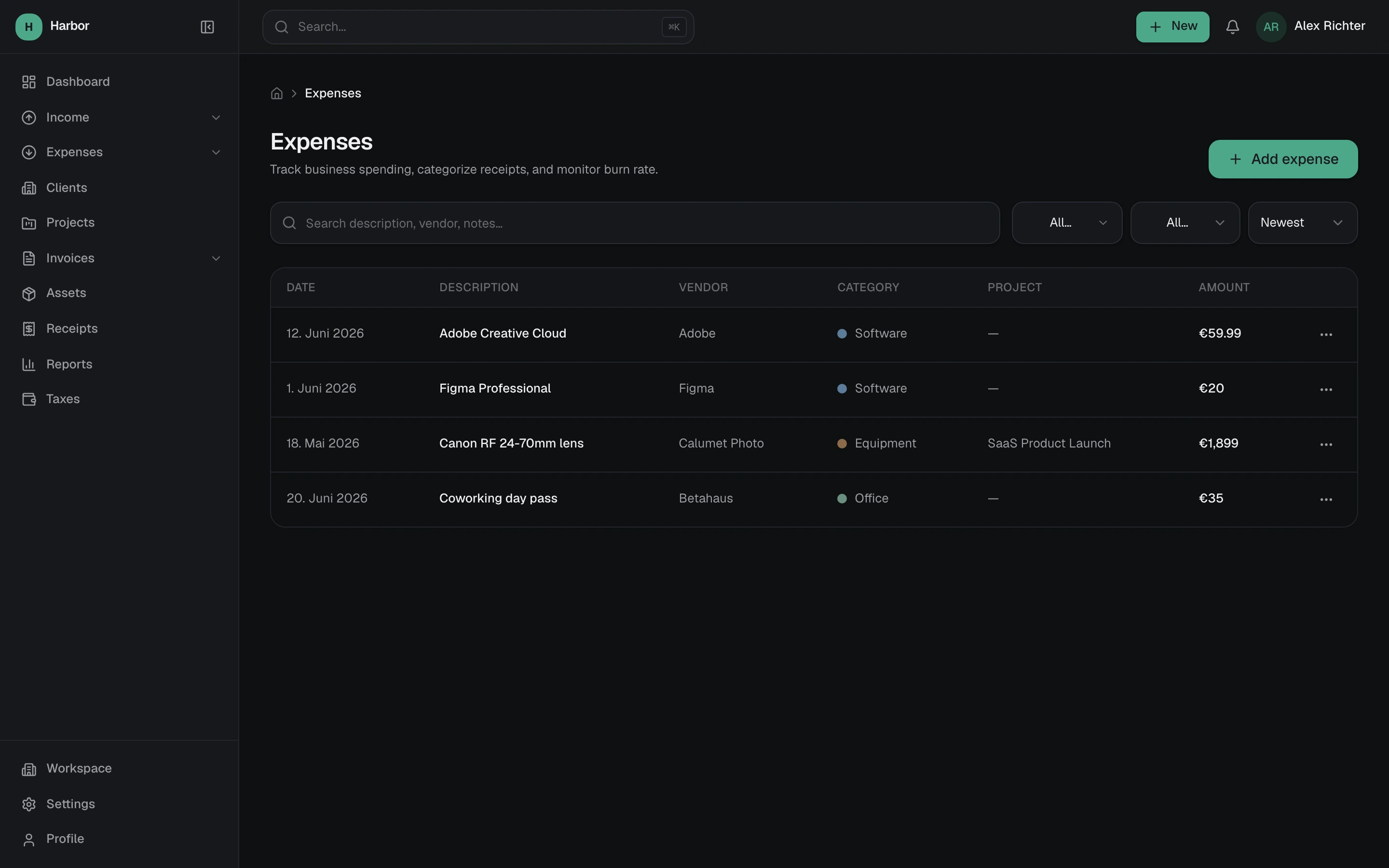Open the second All… filter dropdown
The image size is (1389, 868).
point(1185,223)
